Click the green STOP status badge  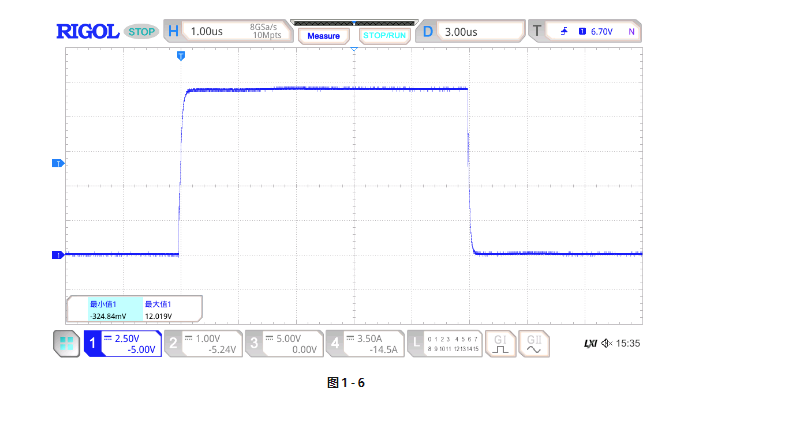(x=141, y=32)
